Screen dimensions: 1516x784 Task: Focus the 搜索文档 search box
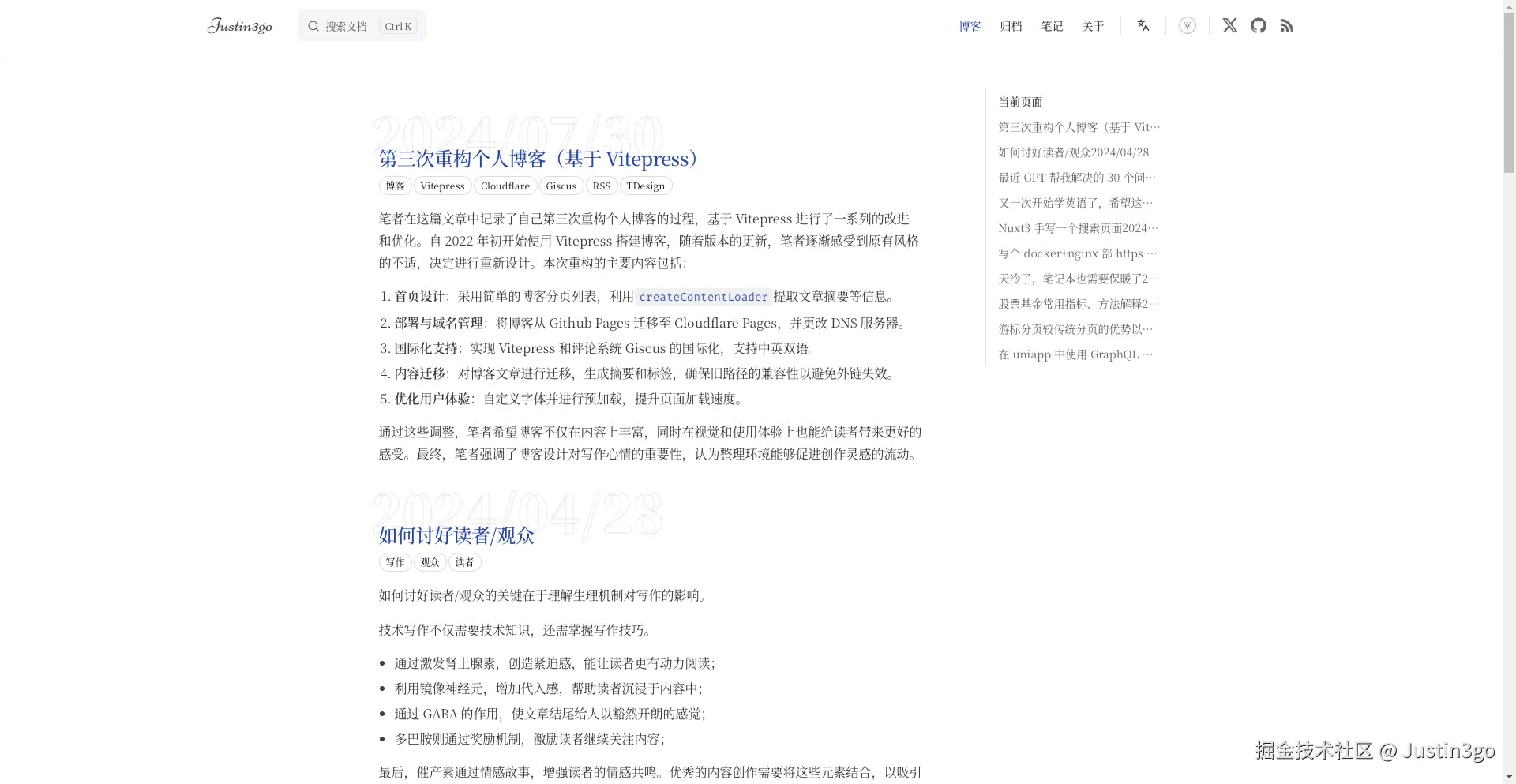point(362,26)
